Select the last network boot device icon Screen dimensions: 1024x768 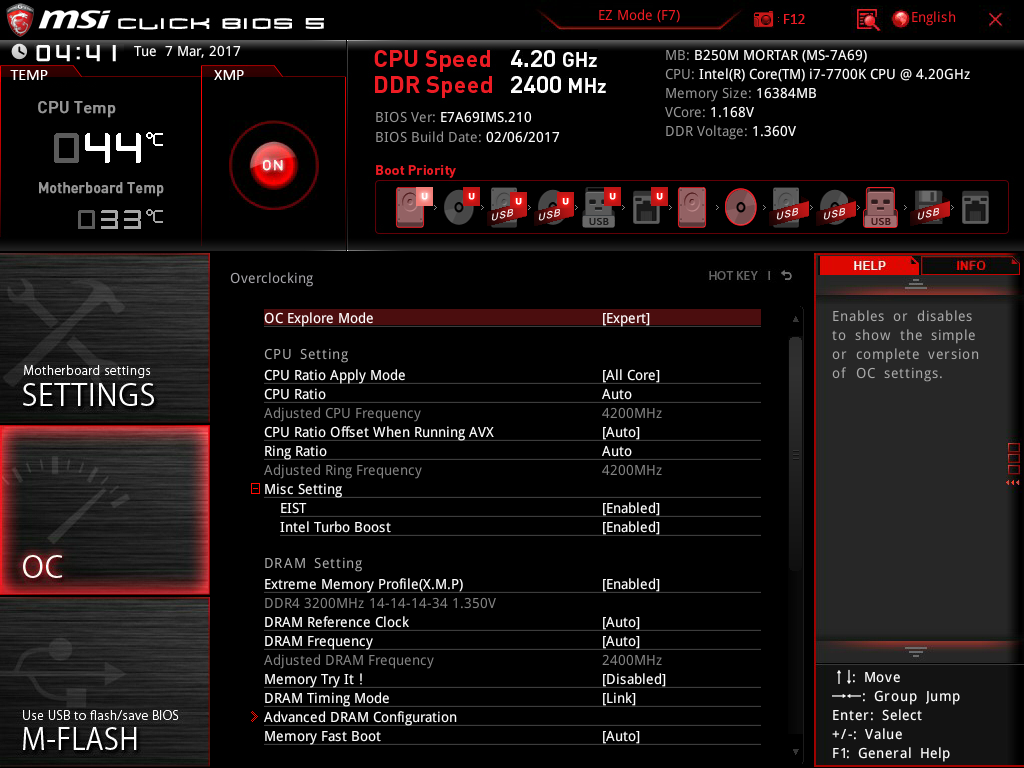[975, 207]
